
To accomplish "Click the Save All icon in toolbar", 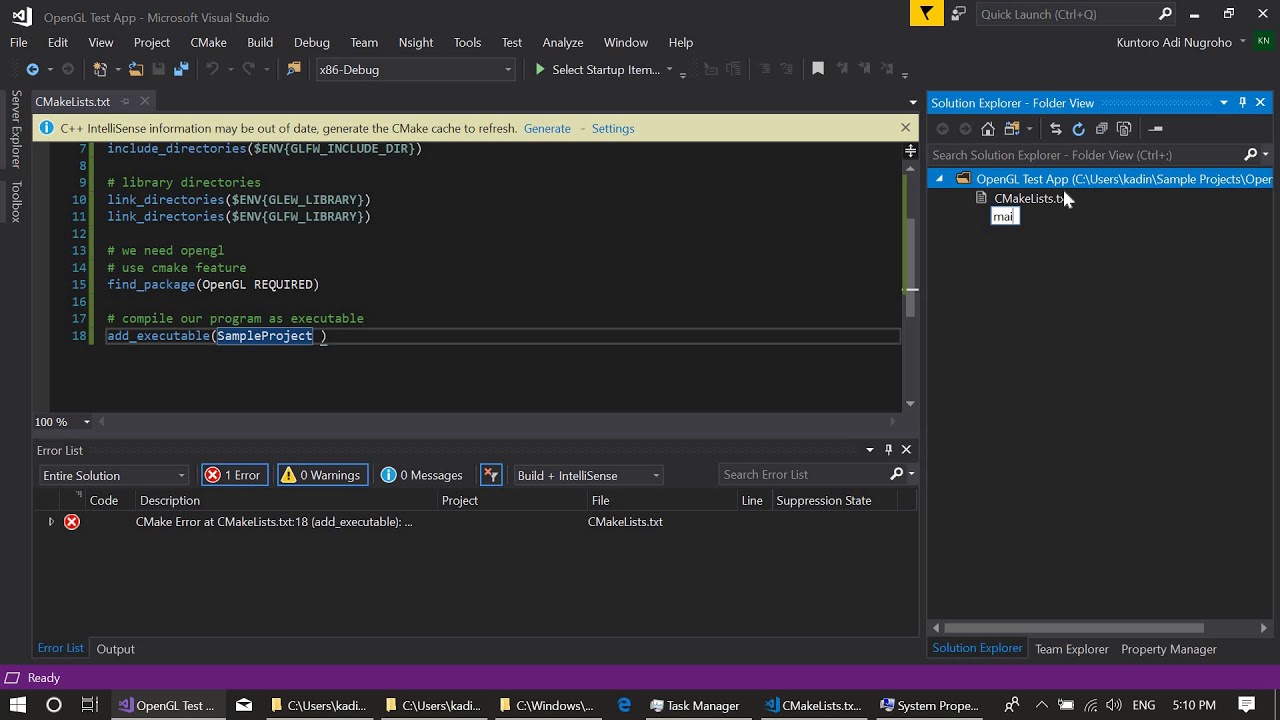I will pos(181,69).
